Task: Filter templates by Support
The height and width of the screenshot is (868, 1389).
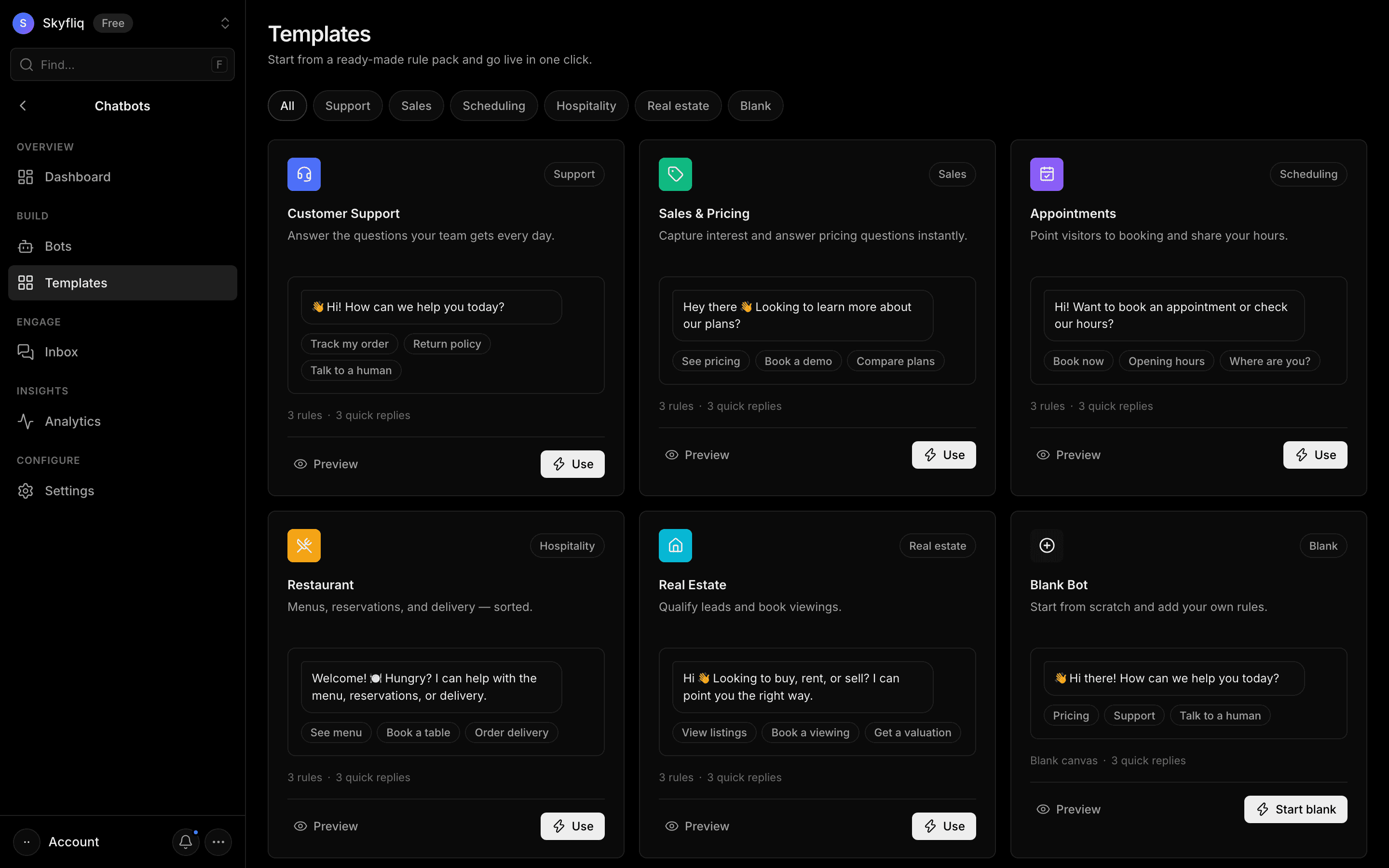Action: 347,106
